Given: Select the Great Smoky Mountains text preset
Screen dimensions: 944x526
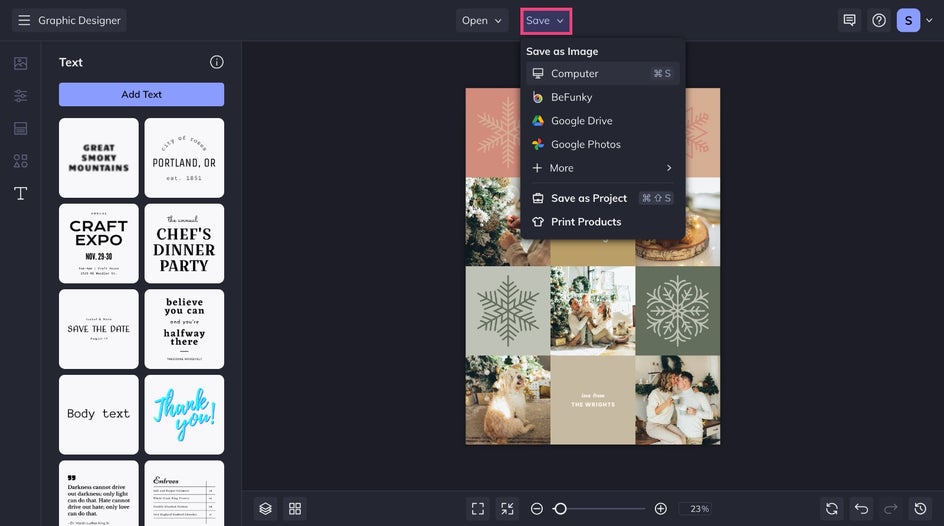Looking at the screenshot, I should pos(99,158).
